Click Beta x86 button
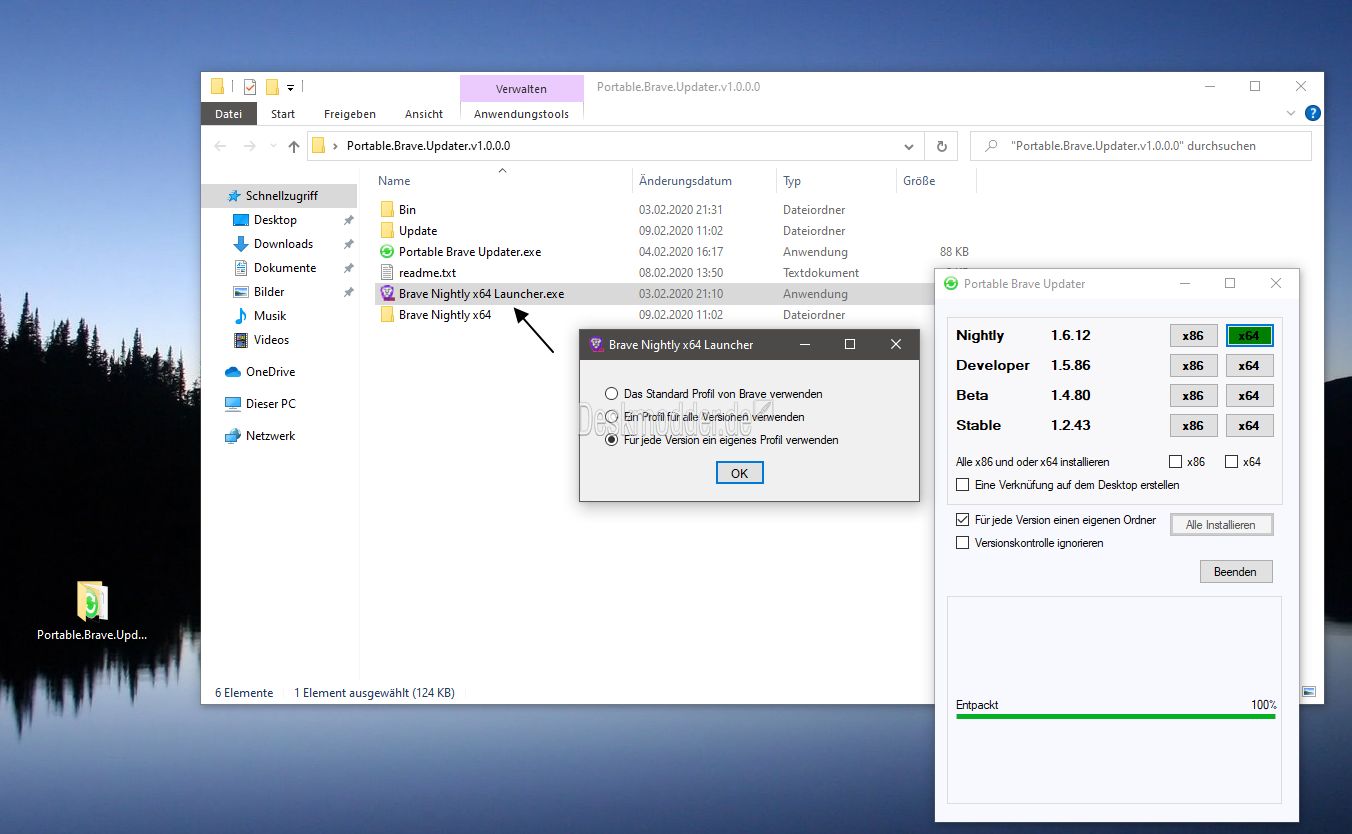1352x834 pixels. click(1193, 396)
